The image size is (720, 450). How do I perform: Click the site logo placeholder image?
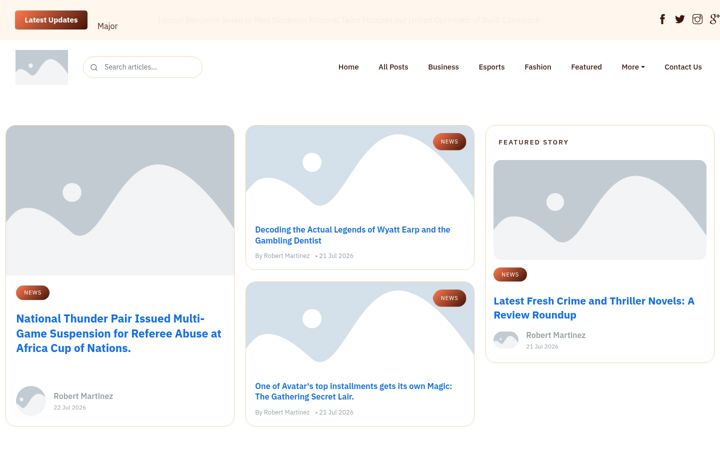pos(42,67)
